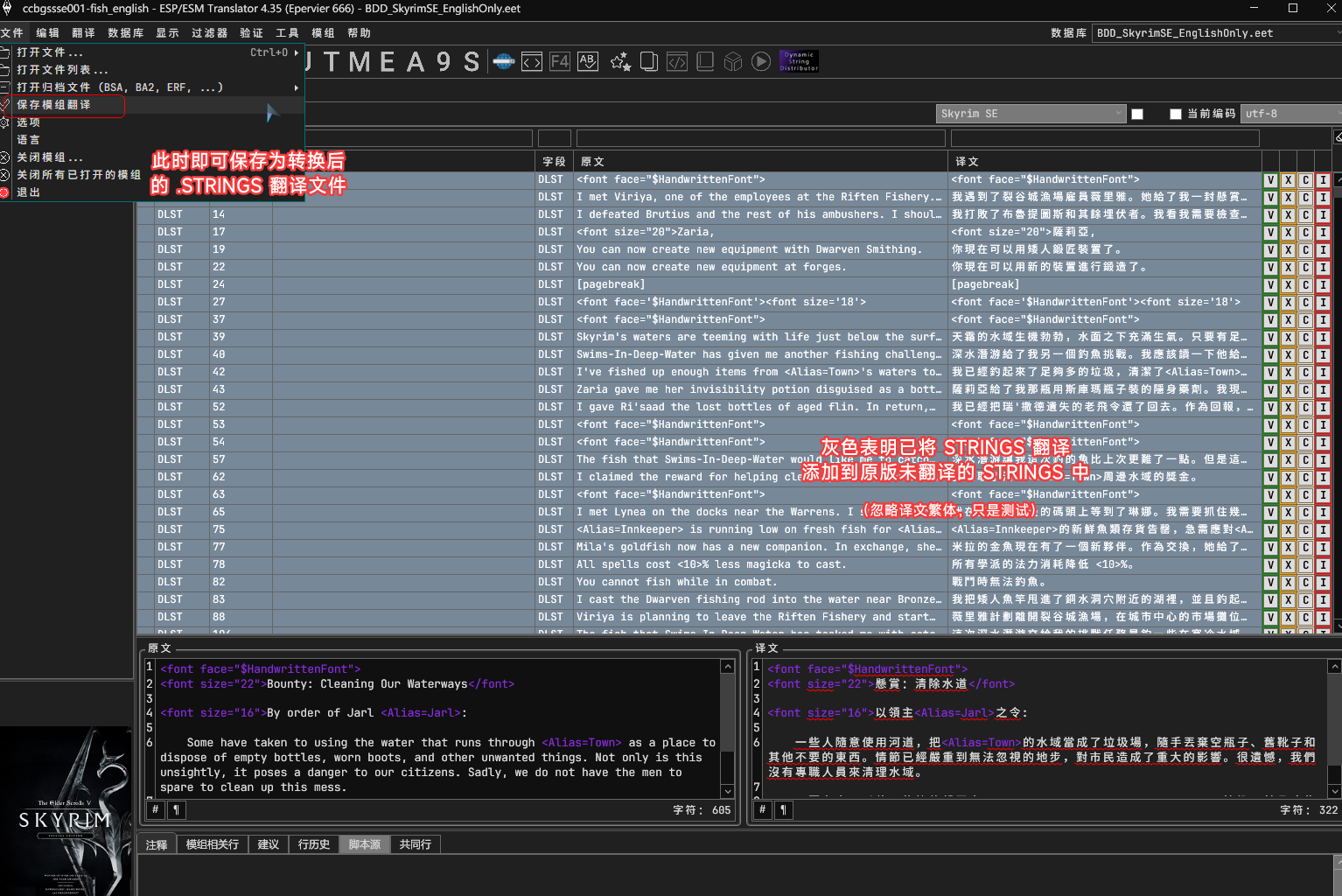
Task: Run the AB spell-check toolbar icon
Action: [588, 61]
